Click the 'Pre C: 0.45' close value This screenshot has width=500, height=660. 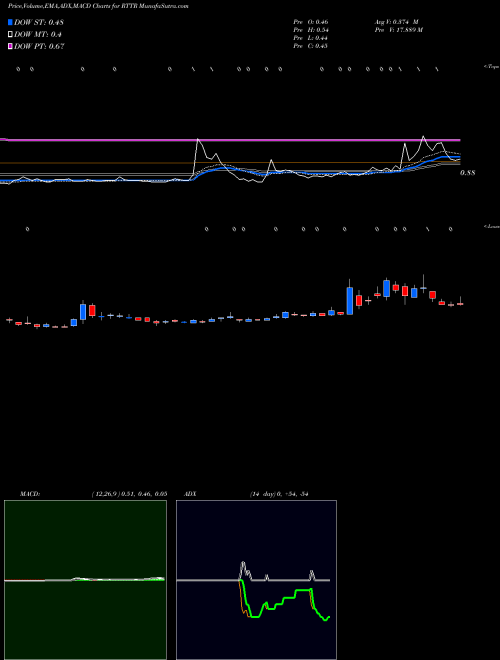click(x=311, y=46)
